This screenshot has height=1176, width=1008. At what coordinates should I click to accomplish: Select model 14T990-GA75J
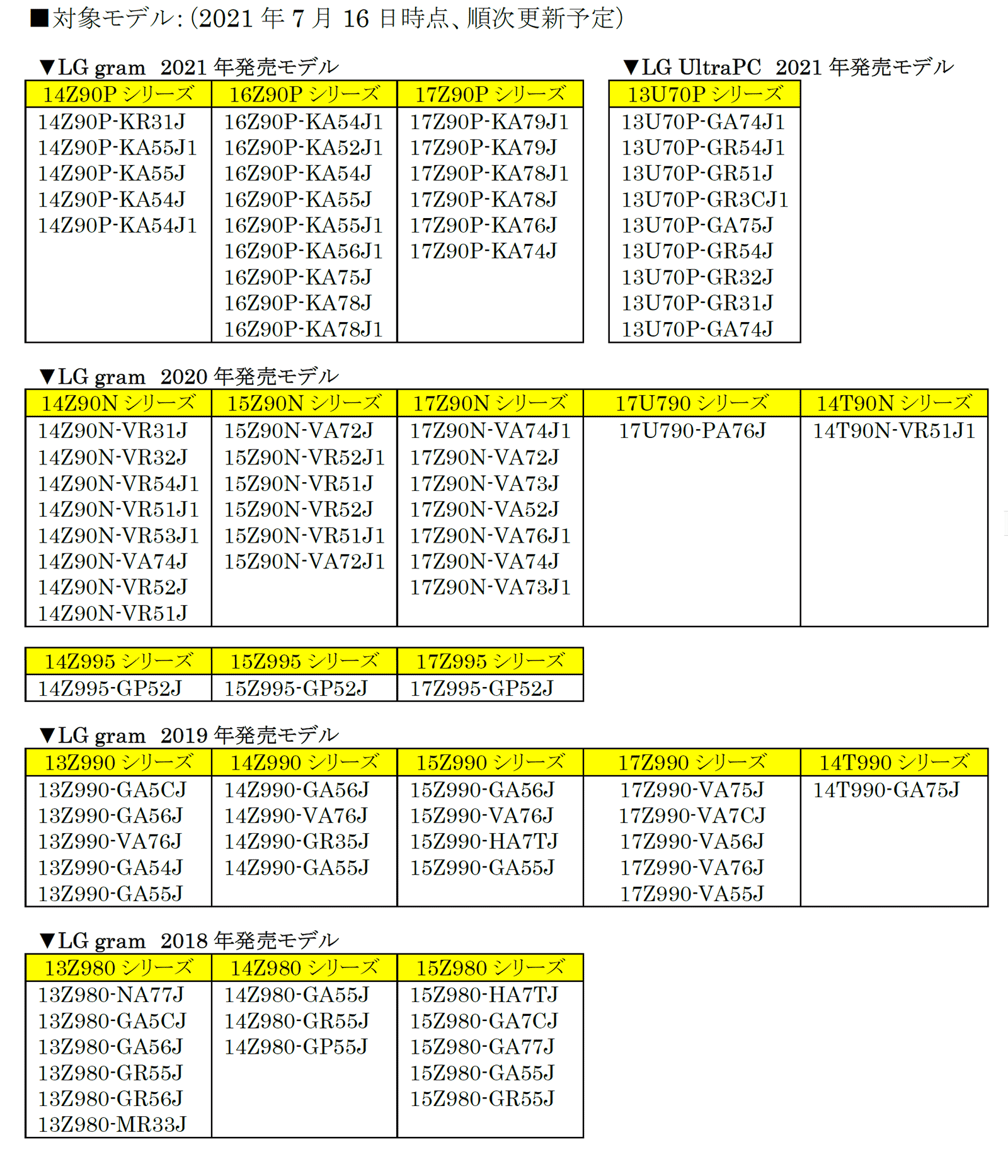pyautogui.click(x=886, y=790)
